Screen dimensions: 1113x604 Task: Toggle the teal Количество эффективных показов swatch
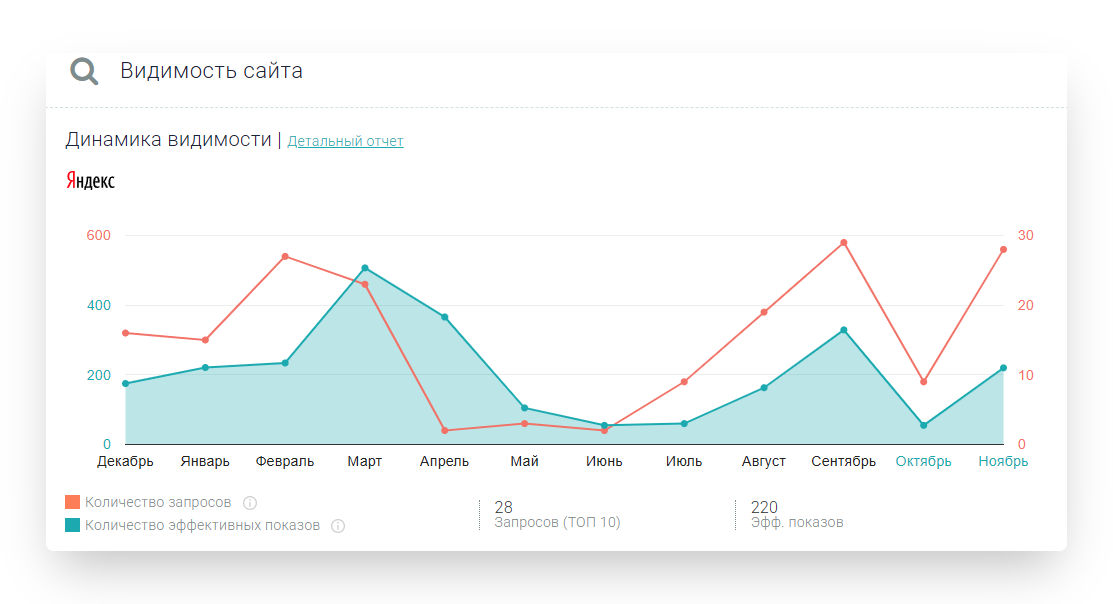(x=72, y=525)
